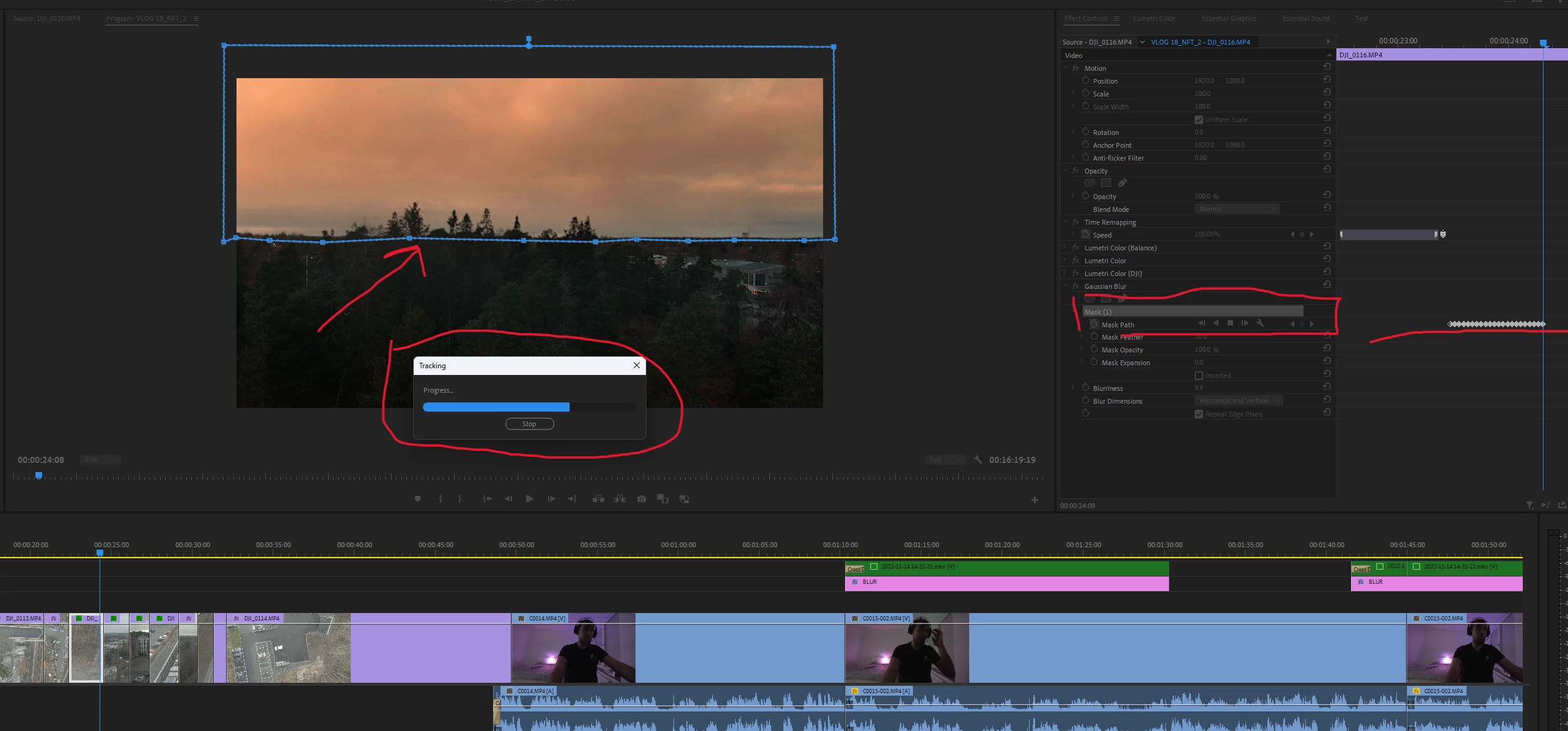Viewport: 1568px width, 731px height.
Task: Switch to Lumetri Color tab
Action: 1154,18
